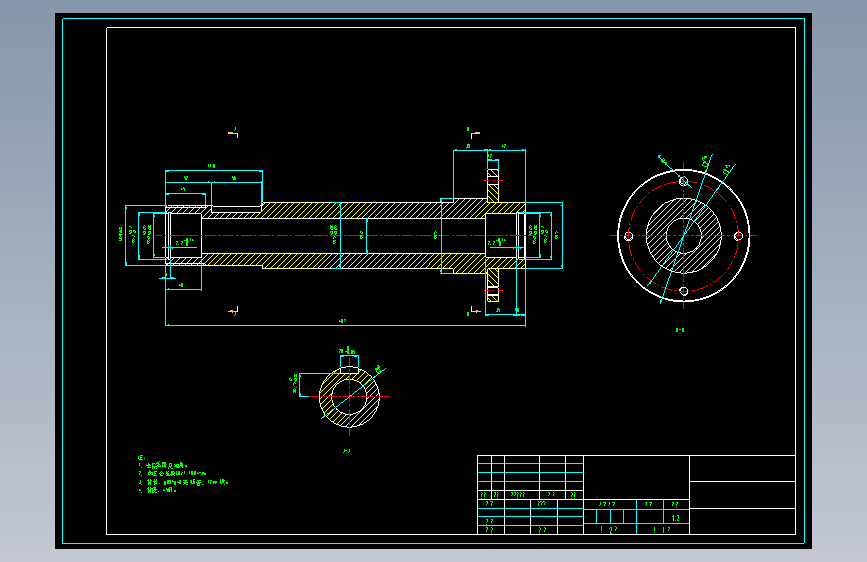867x562 pixels.
Task: Select the right bolt hole on flange view
Action: pyautogui.click(x=738, y=236)
